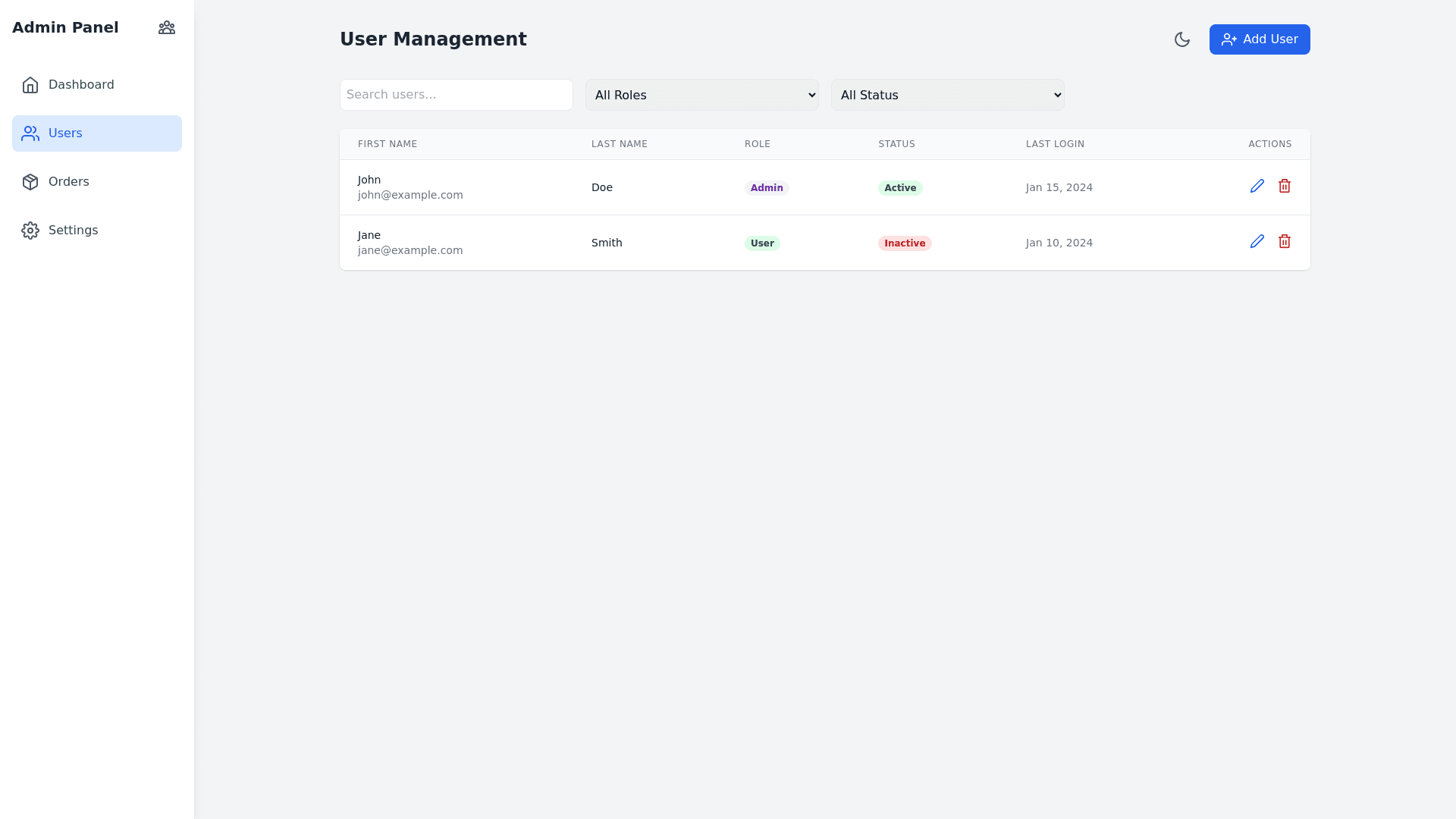
Task: Click the edit pencil for Jane Smith
Action: coord(1257,242)
